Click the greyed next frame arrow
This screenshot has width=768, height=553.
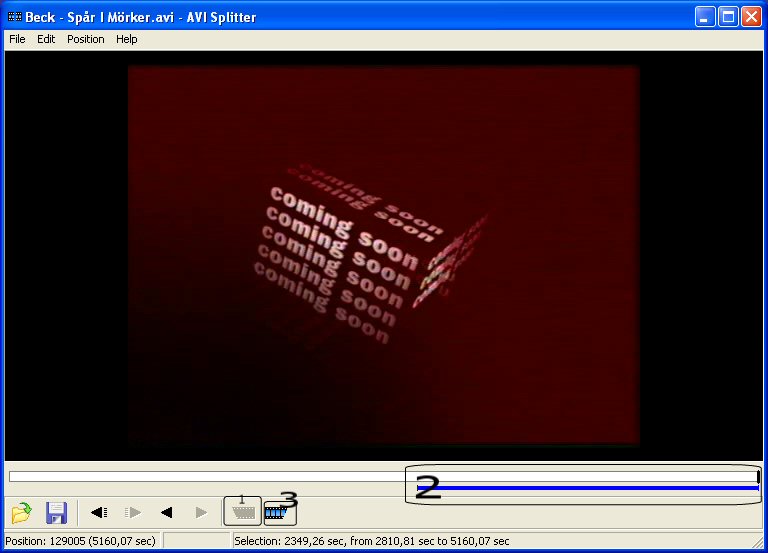[201, 513]
